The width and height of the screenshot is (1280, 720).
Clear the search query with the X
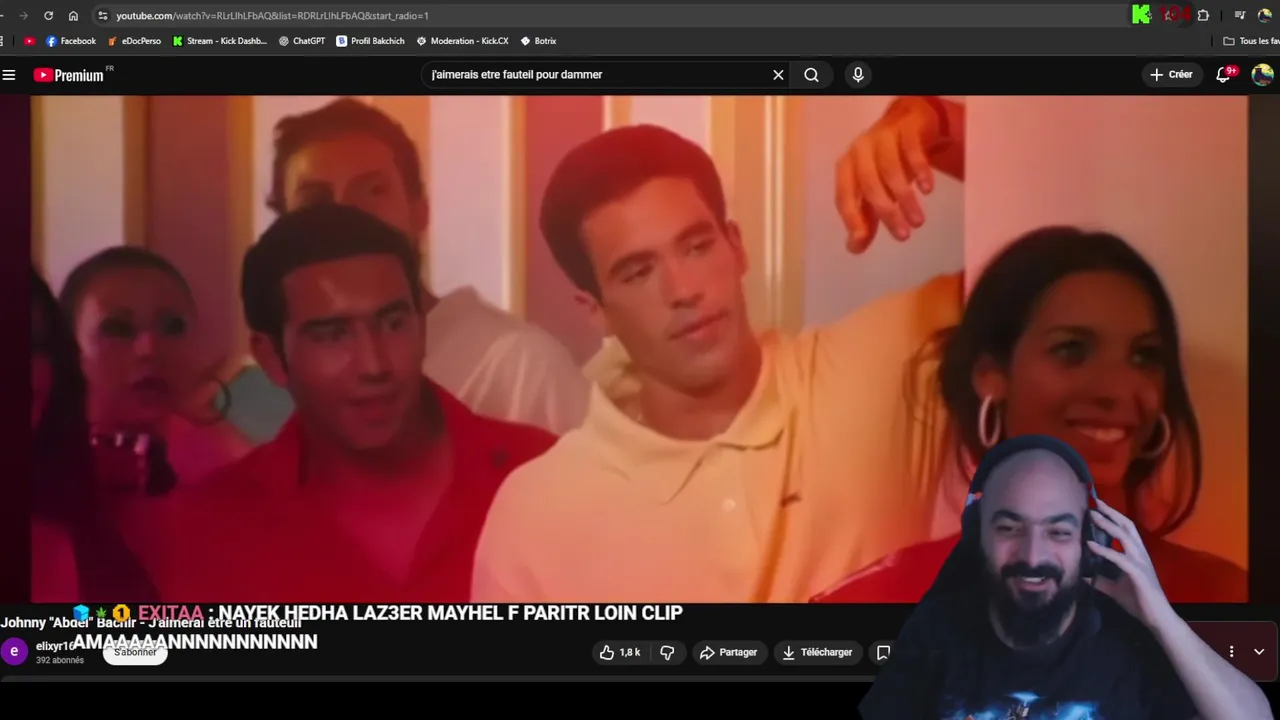pyautogui.click(x=778, y=75)
